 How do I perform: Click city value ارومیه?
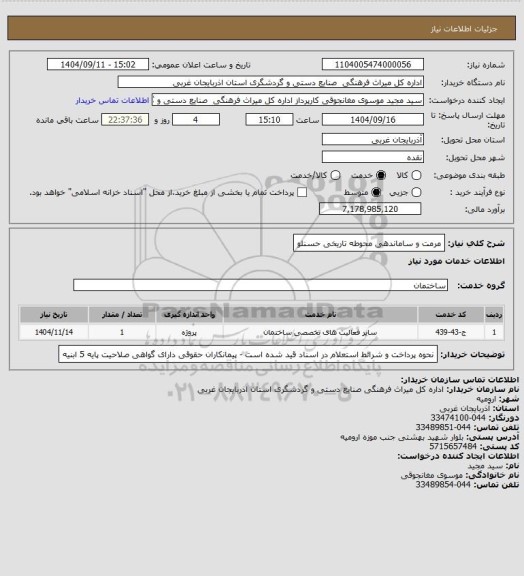486,399
